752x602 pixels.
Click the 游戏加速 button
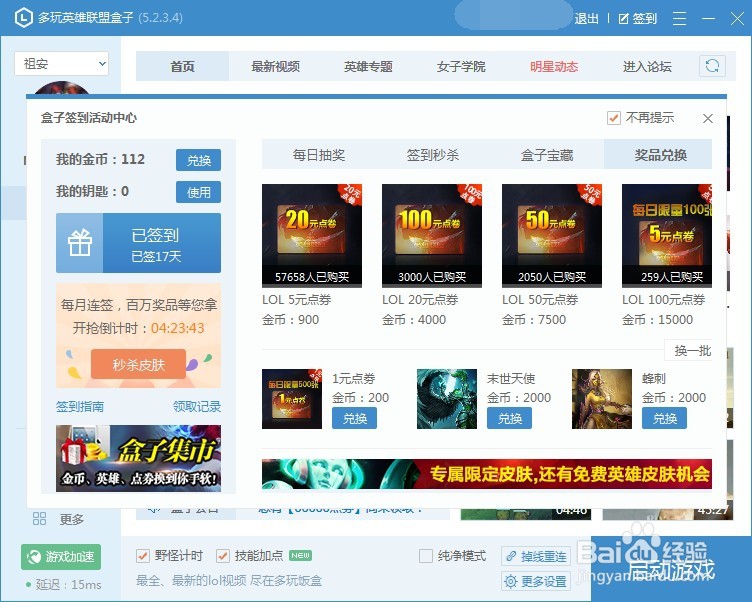[x=61, y=556]
